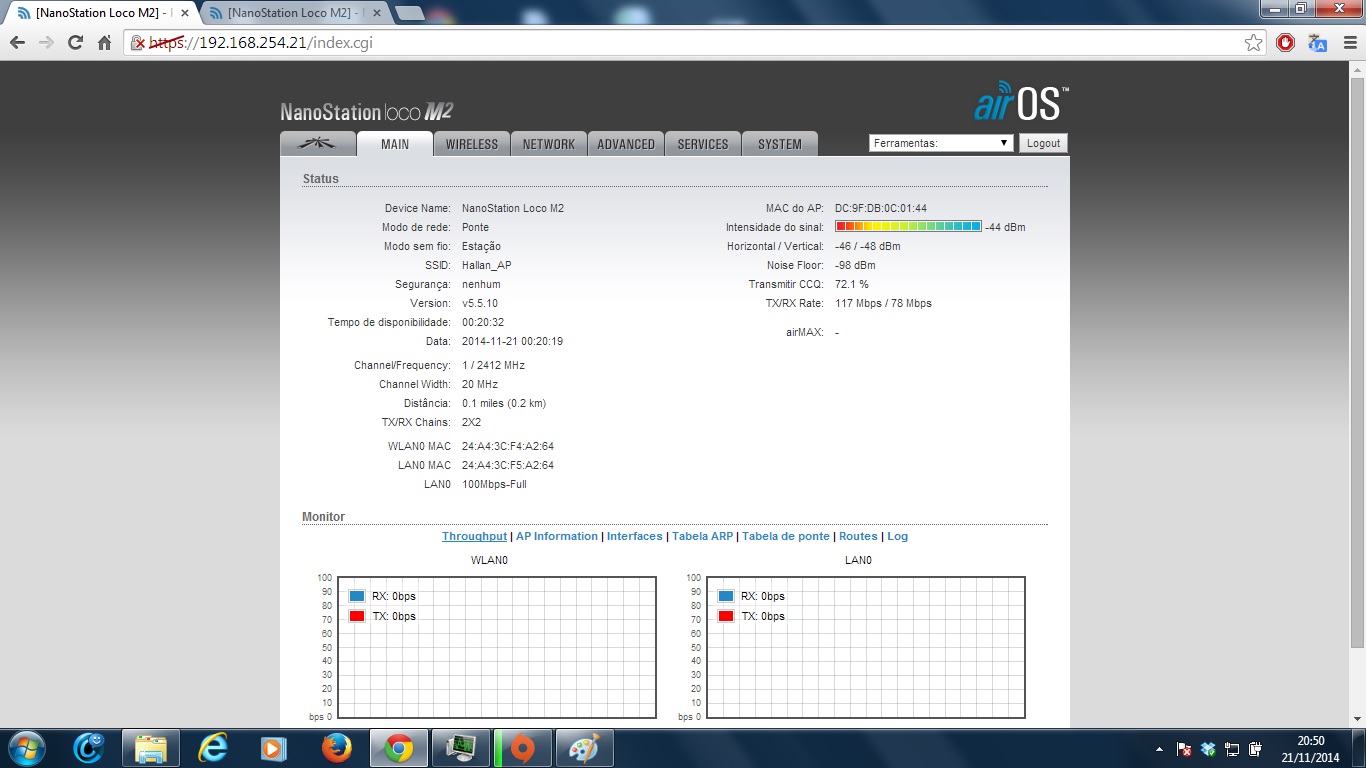
Task: Click the Show desktop button
Action: 1359,748
